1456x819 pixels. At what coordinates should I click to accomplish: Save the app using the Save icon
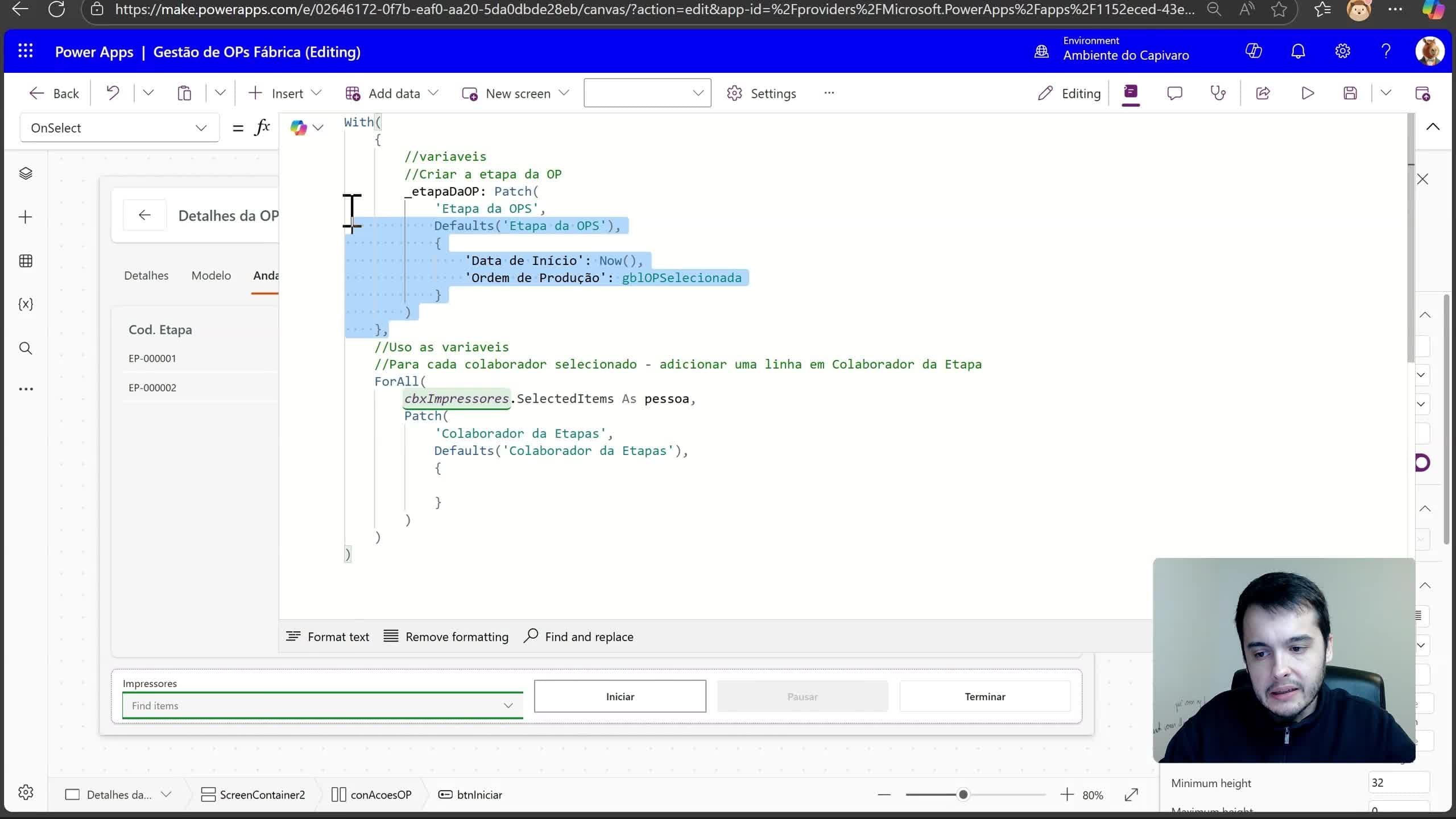coord(1350,93)
